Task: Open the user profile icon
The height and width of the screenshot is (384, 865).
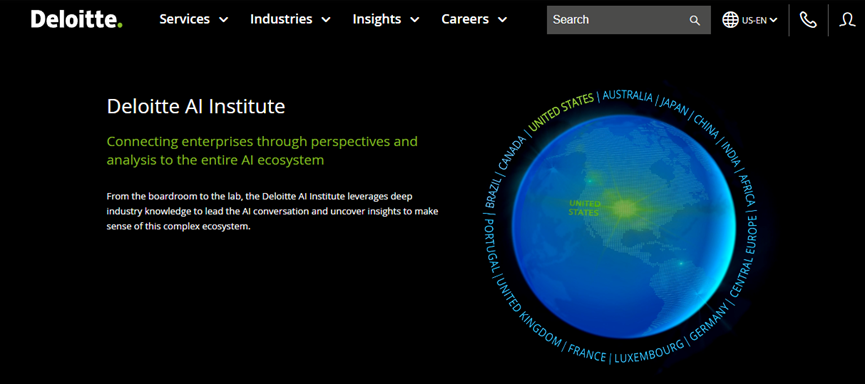Action: coord(847,20)
